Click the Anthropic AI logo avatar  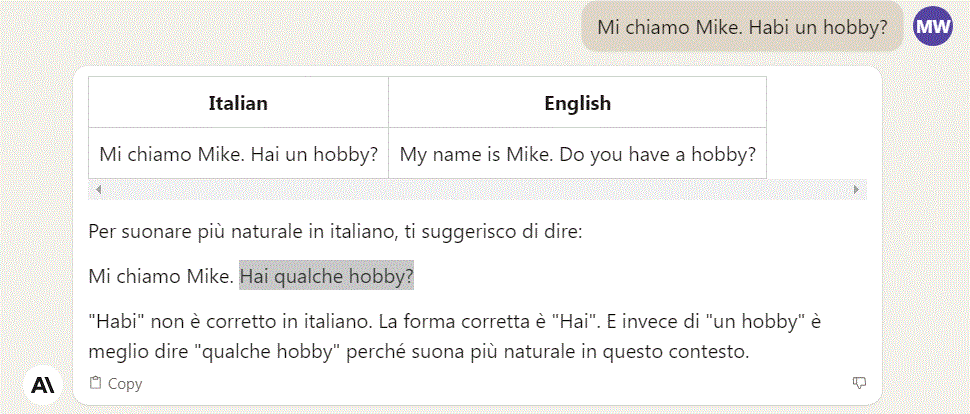(43, 385)
